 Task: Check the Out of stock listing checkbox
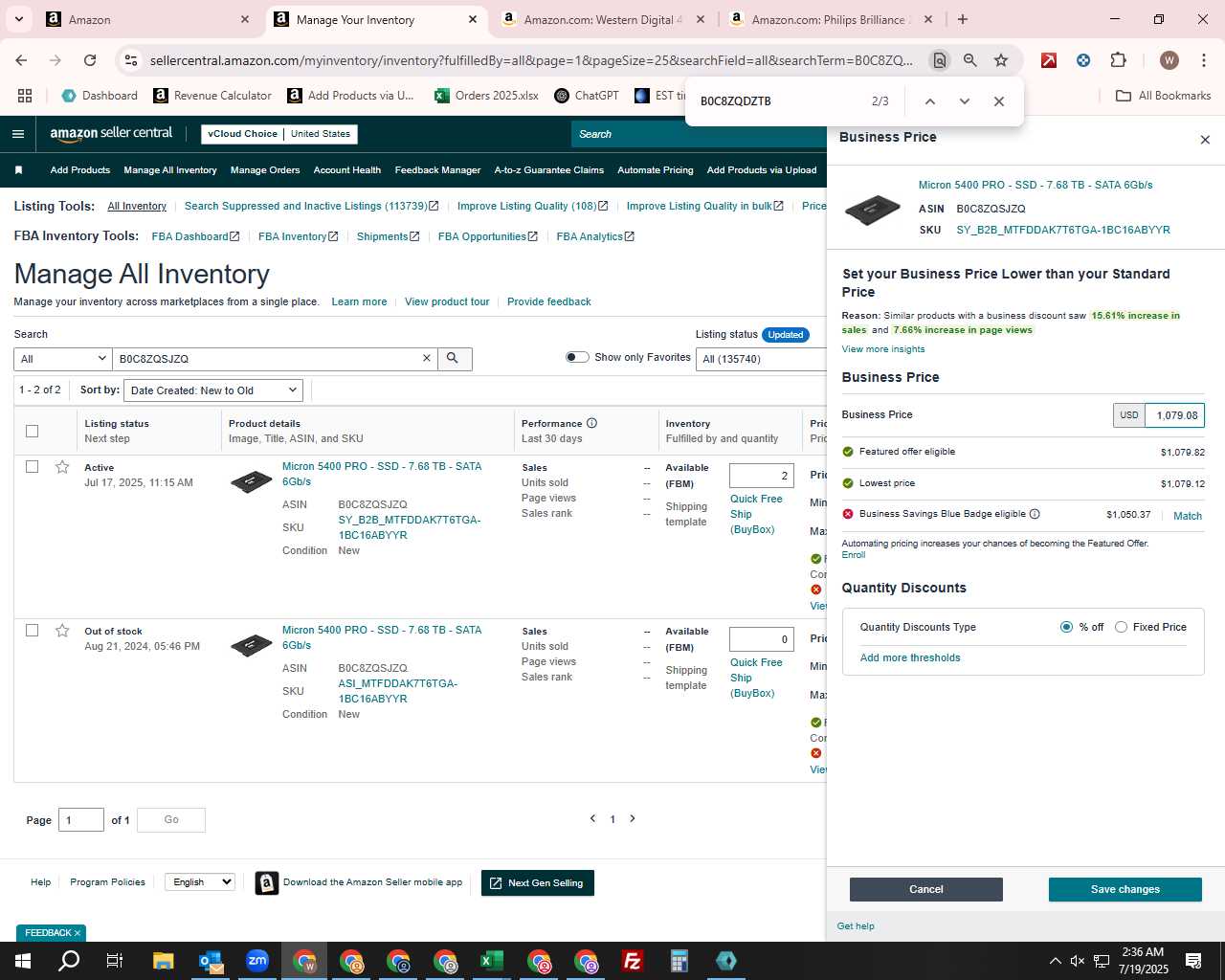[32, 631]
